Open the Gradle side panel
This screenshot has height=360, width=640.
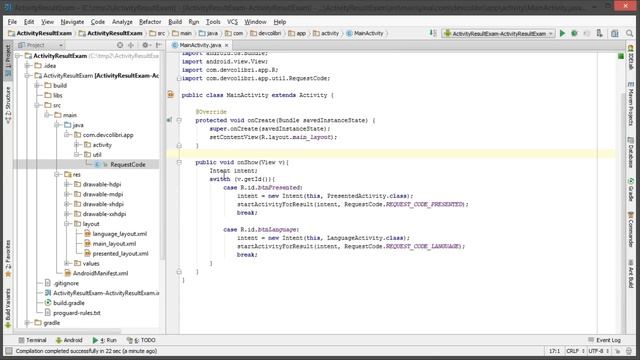click(631, 190)
